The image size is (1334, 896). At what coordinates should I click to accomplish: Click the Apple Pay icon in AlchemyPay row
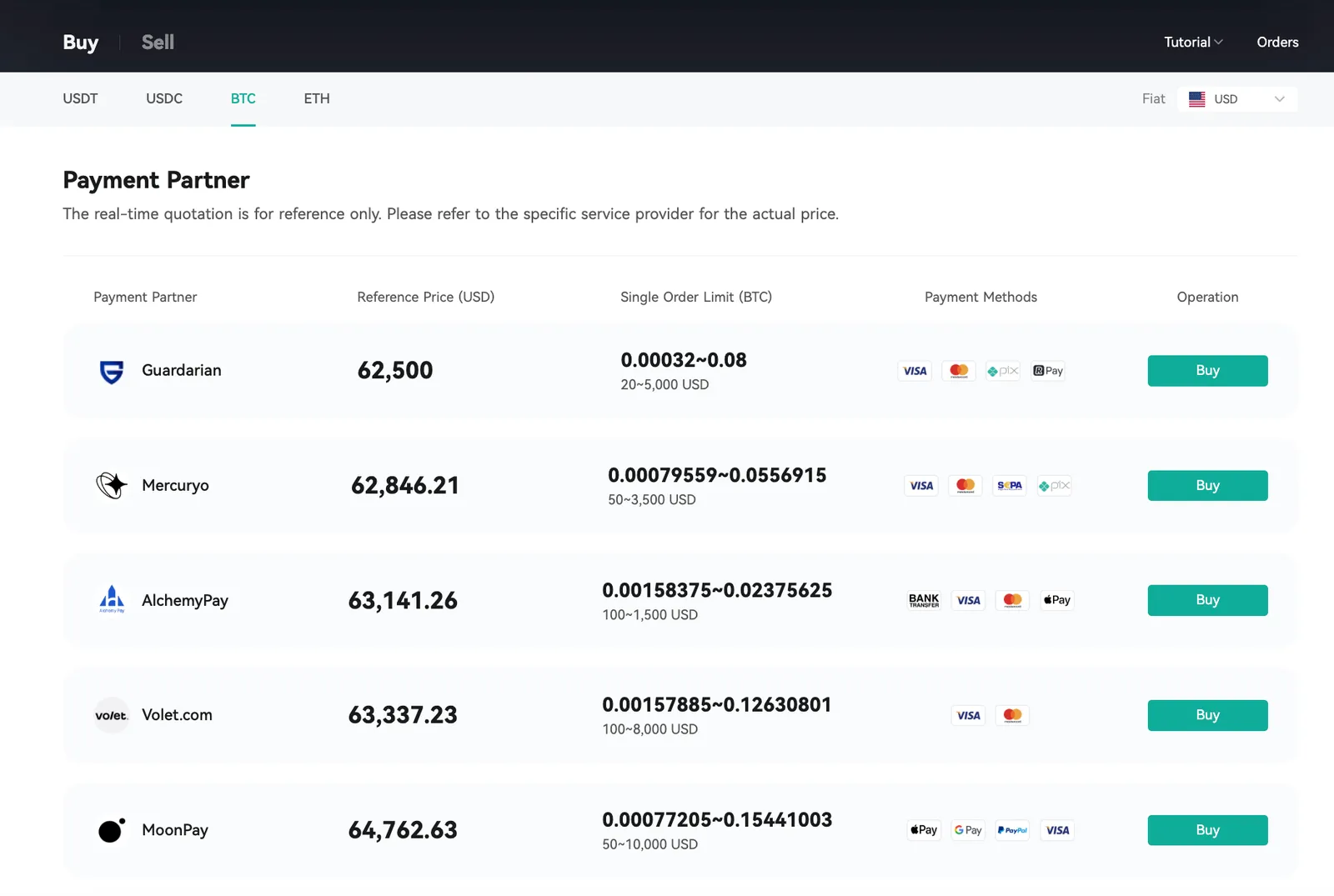[1057, 600]
